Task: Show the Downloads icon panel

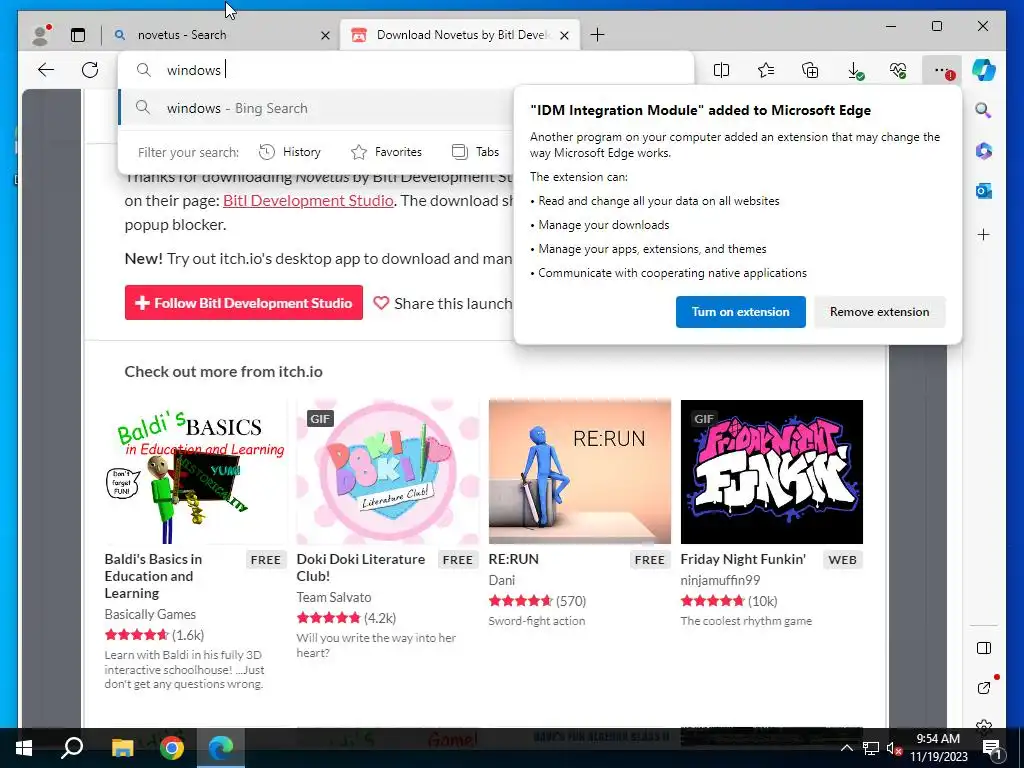Action: tap(854, 70)
